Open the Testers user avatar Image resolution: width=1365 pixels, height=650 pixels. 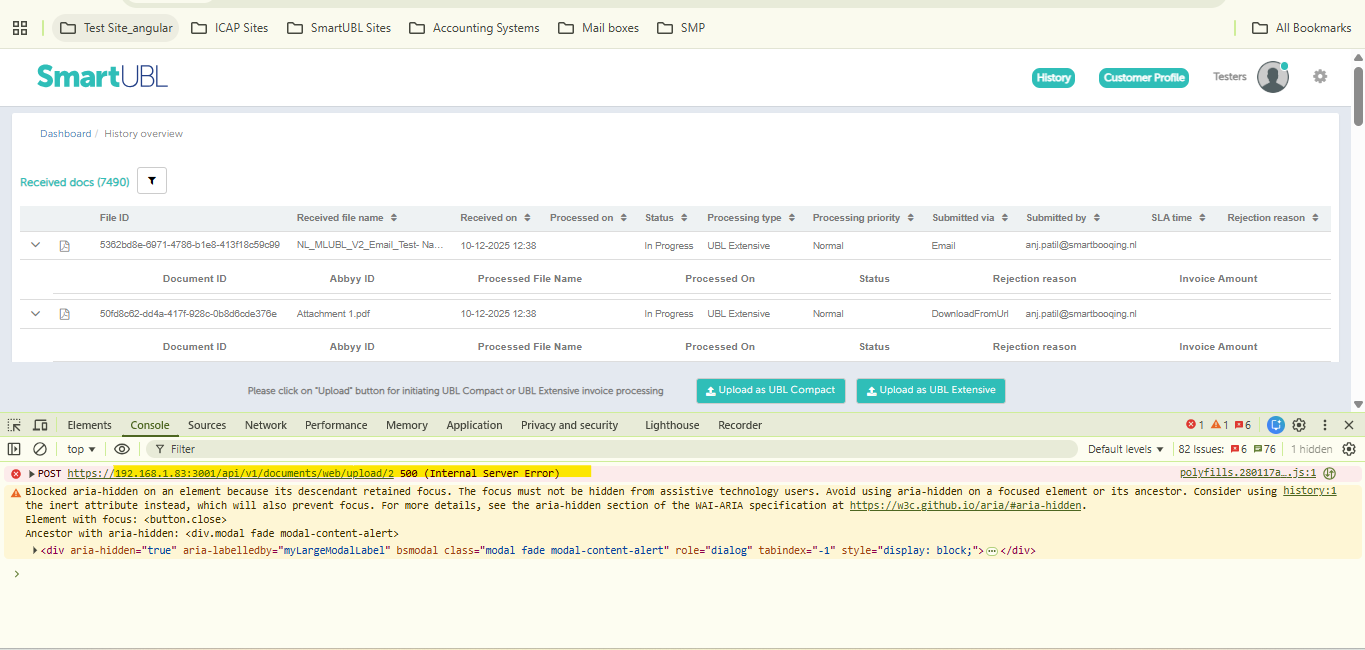coord(1272,77)
